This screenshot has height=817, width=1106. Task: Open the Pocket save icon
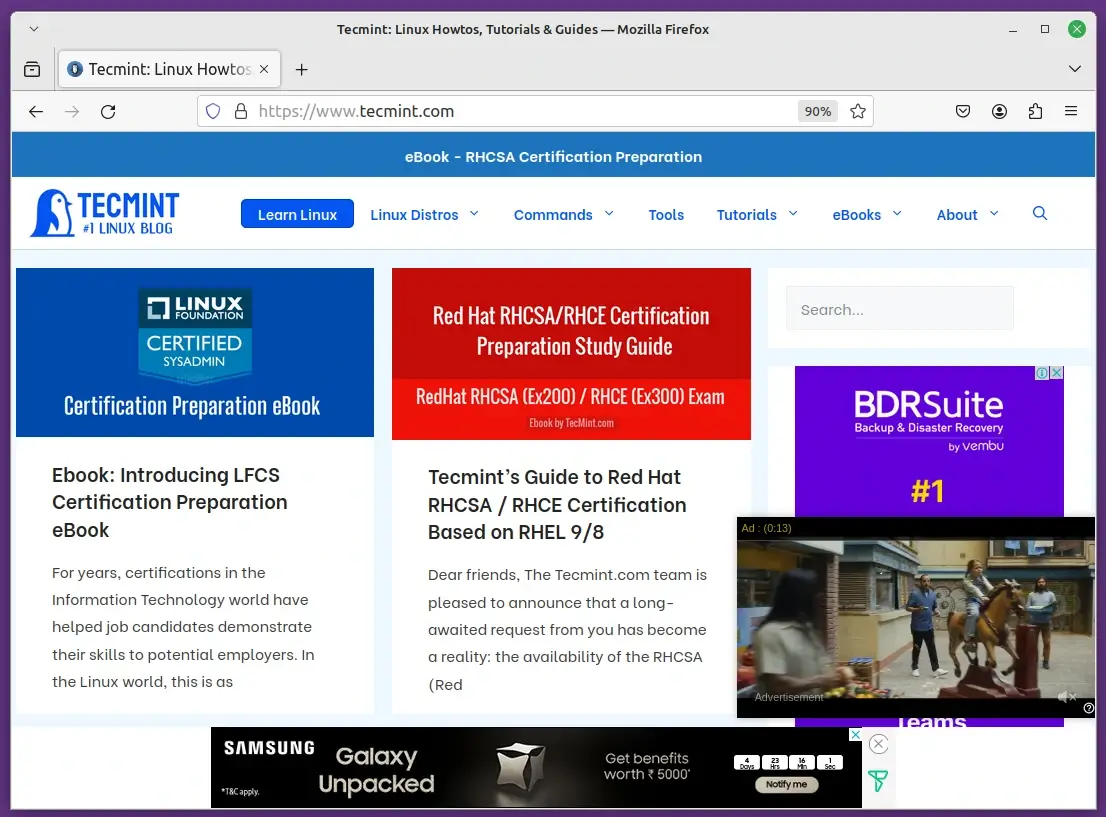pyautogui.click(x=963, y=111)
